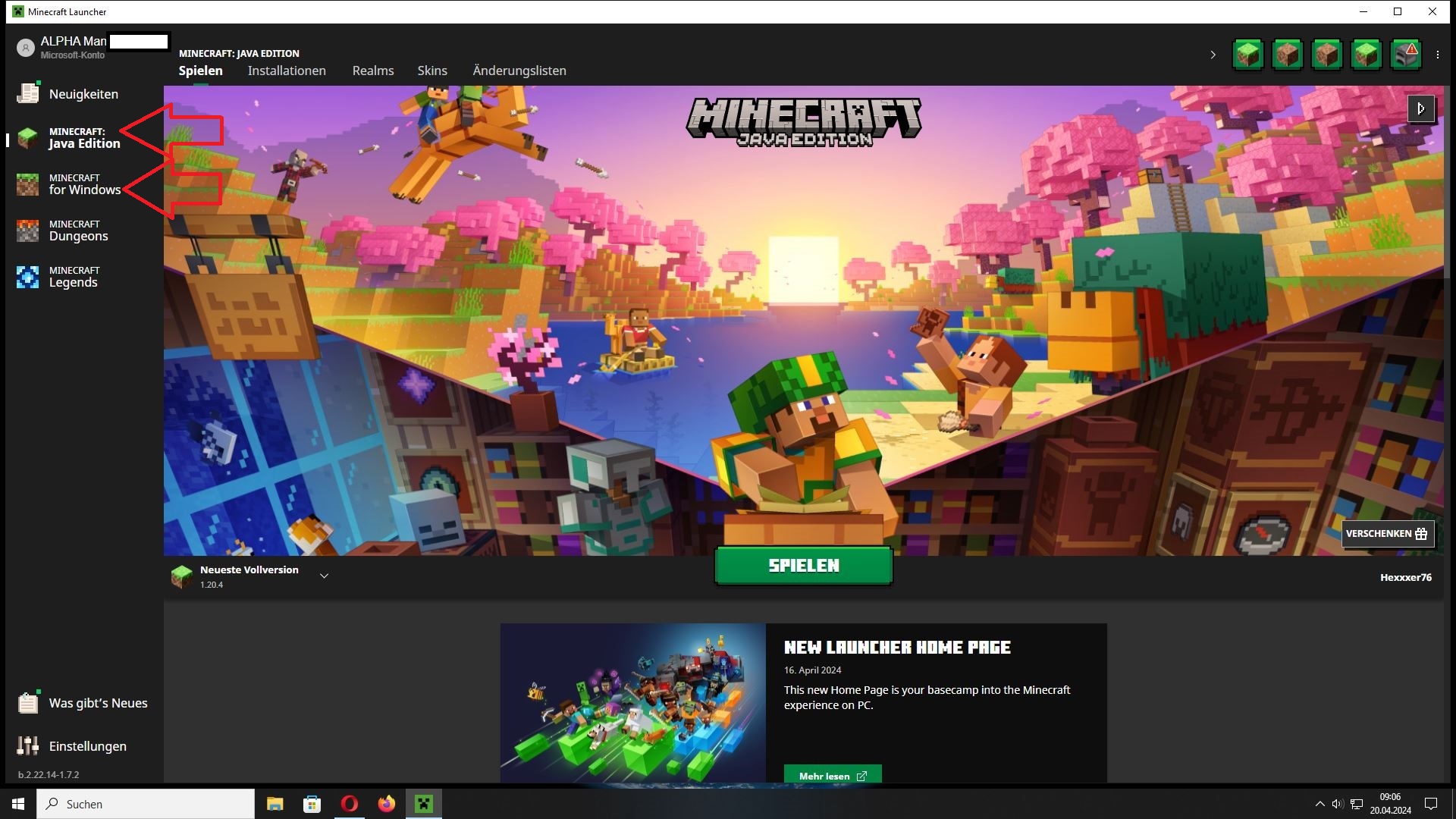Click the Windows taskbar Suchen search box
Image resolution: width=1456 pixels, height=819 pixels.
pos(146,804)
